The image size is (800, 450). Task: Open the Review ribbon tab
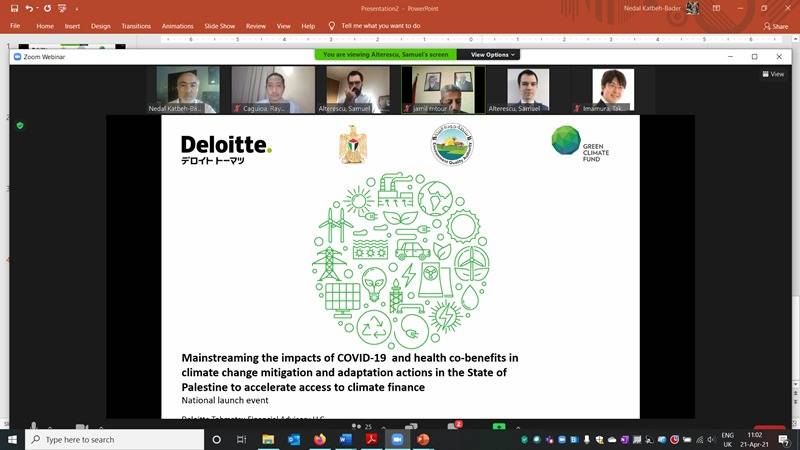pos(256,26)
